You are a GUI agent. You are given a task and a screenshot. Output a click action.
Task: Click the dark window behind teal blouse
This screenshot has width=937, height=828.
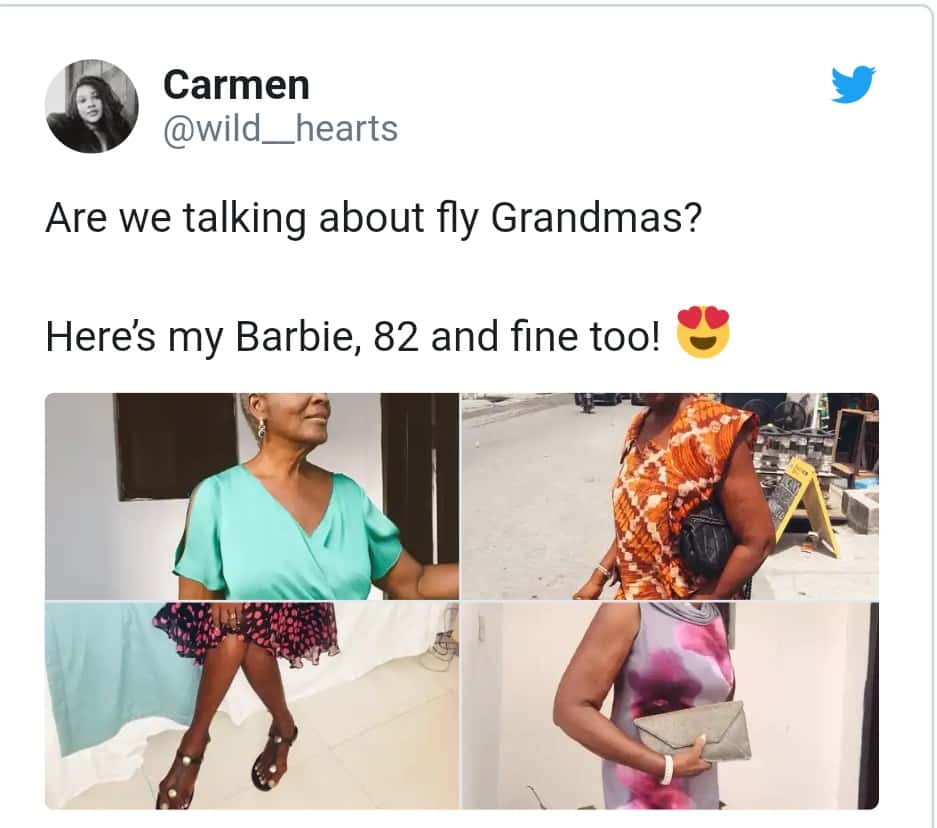click(x=176, y=445)
